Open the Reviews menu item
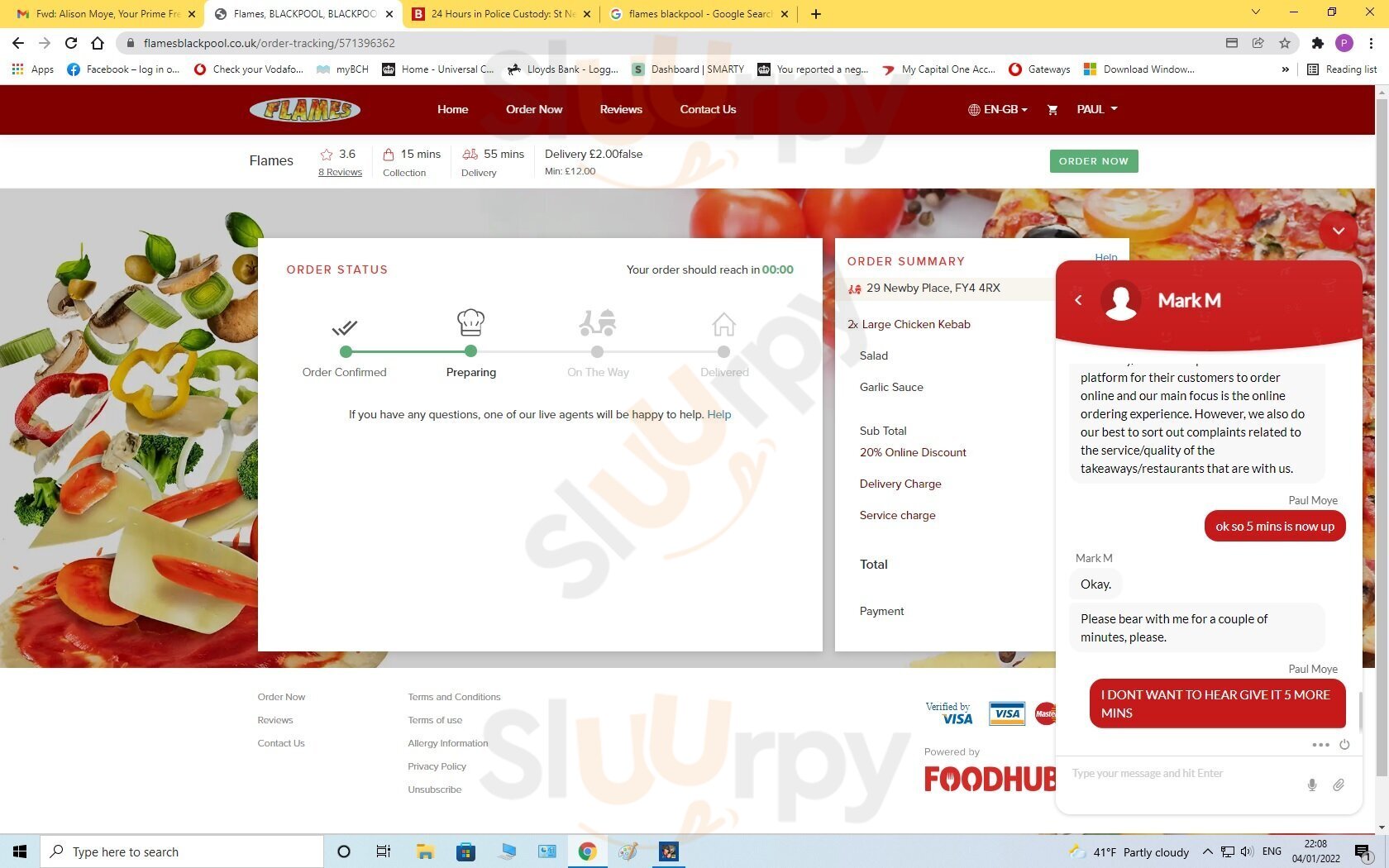The width and height of the screenshot is (1389, 868). click(620, 109)
